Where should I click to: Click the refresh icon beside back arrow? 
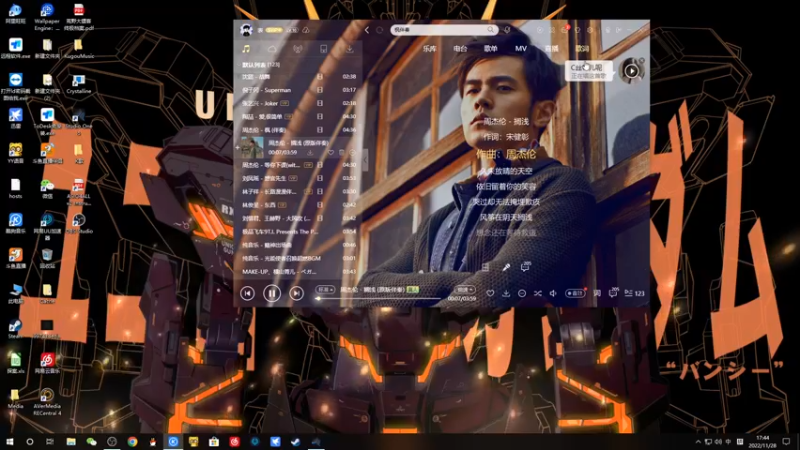379,30
